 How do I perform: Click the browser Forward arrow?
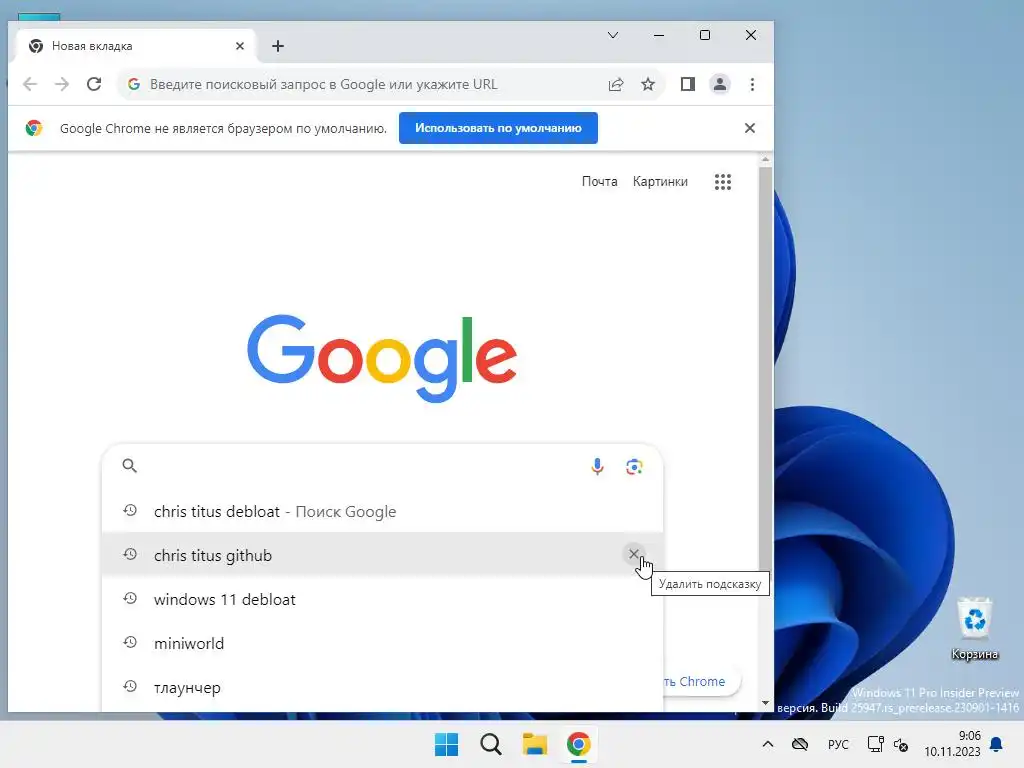click(x=62, y=84)
